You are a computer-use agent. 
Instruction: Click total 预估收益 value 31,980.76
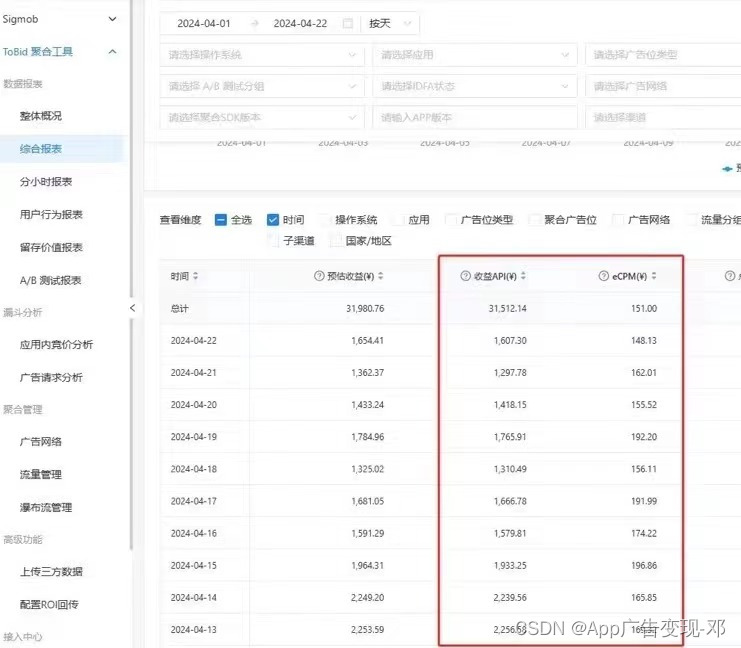pyautogui.click(x=365, y=309)
